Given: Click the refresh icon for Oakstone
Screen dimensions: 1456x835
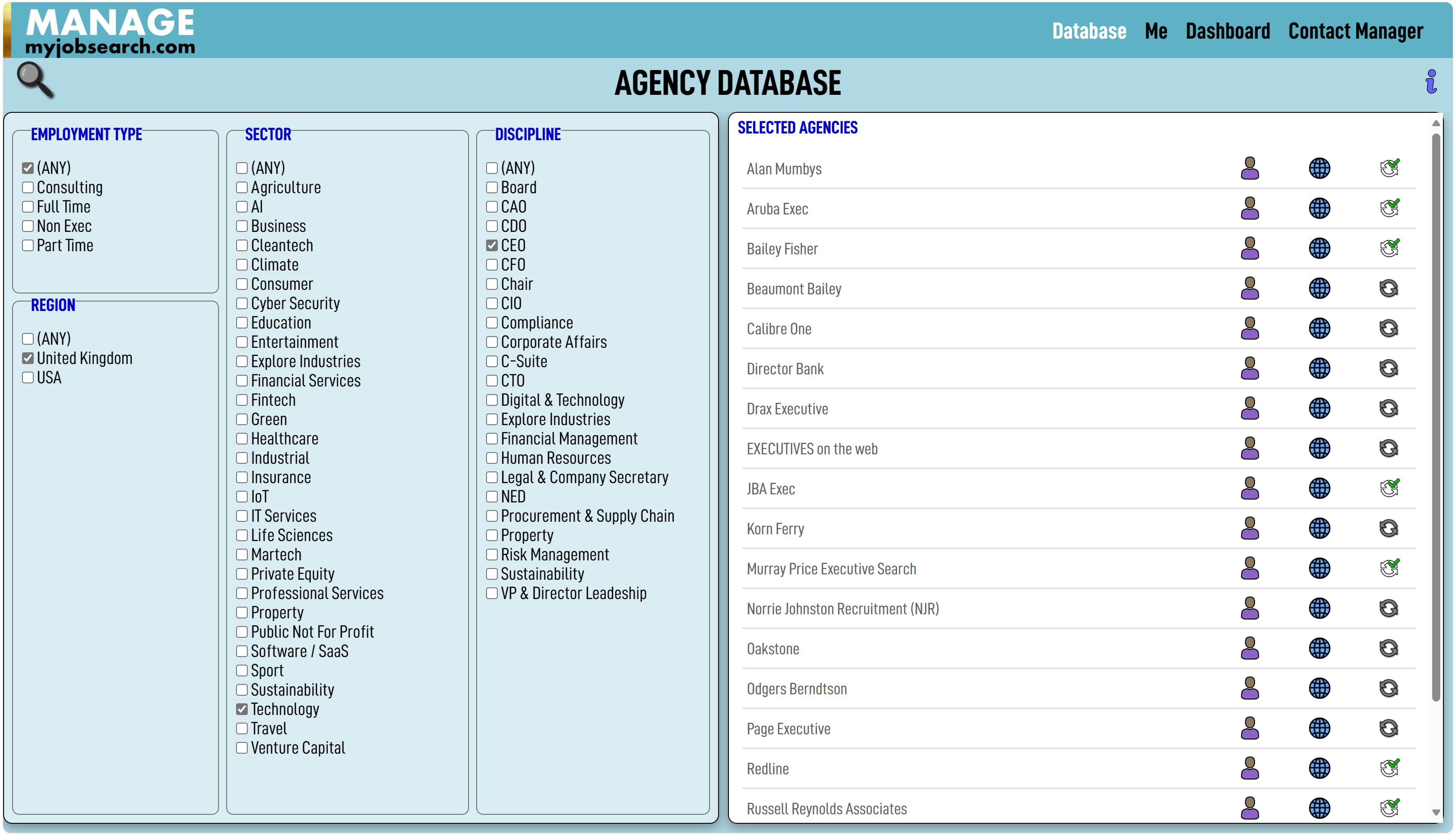Looking at the screenshot, I should [1388, 648].
